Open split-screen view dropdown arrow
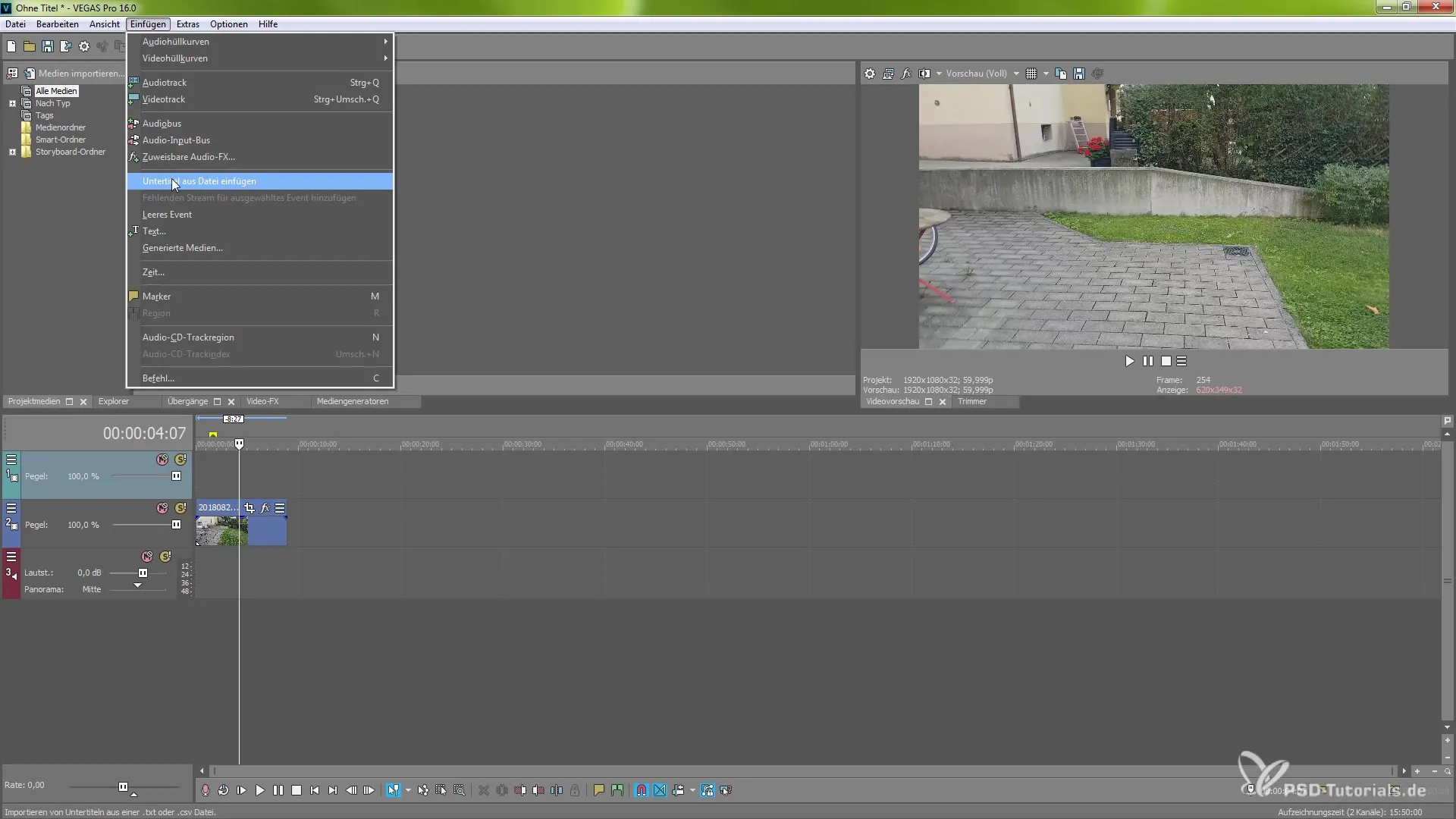This screenshot has width=1456, height=819. [x=939, y=74]
